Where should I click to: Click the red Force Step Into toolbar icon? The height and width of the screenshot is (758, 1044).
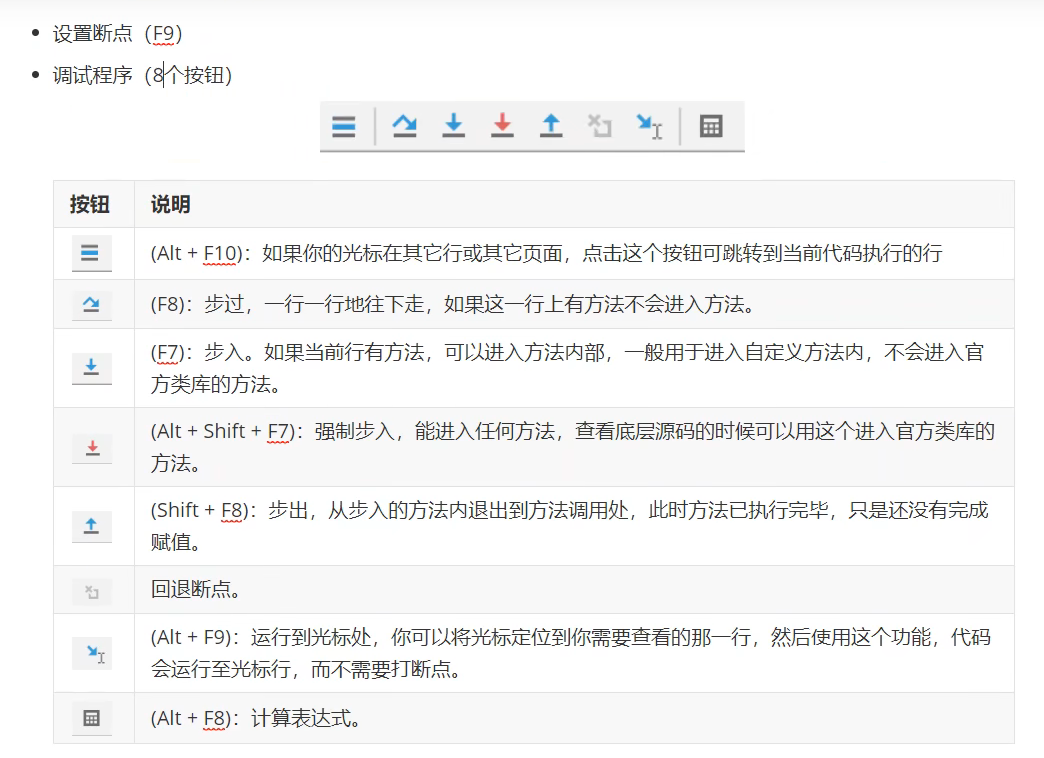tap(501, 126)
